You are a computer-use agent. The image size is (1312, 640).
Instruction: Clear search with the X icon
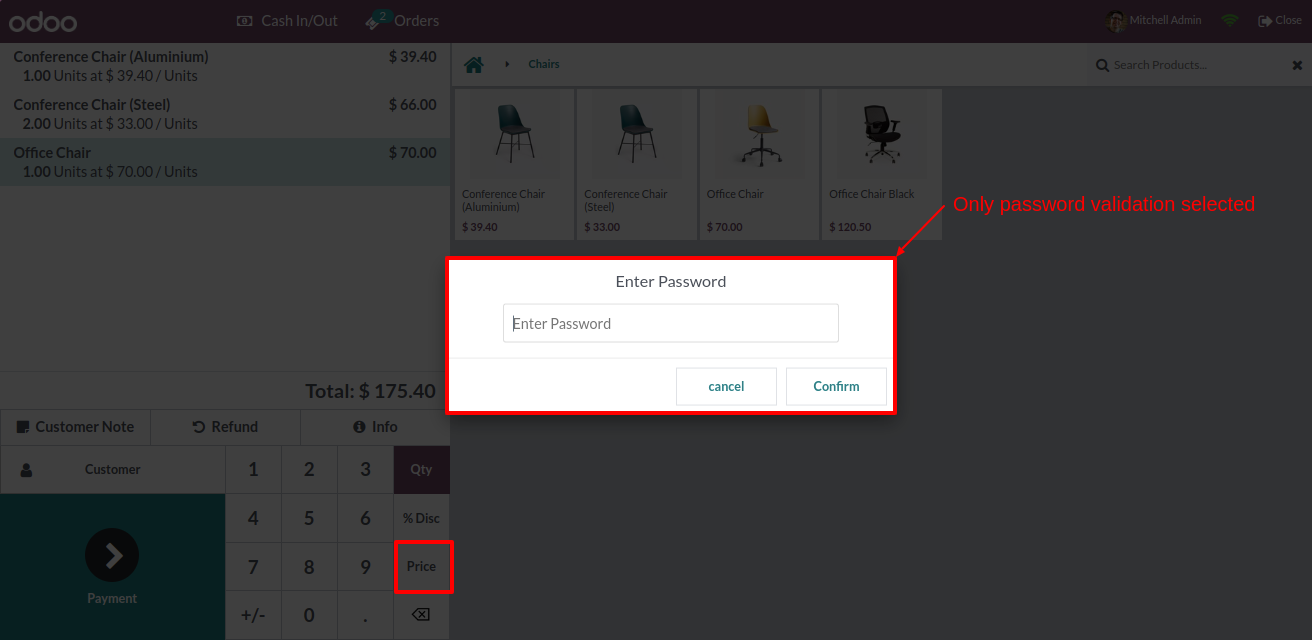pos(1297,65)
